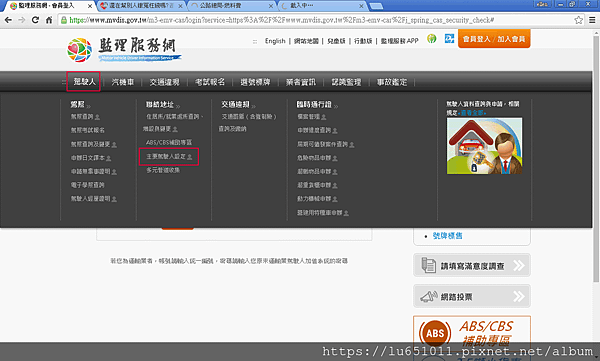600x361 pixels.
Task: Open the ABS/CBS補助專區 menu link
Action: click(x=169, y=142)
